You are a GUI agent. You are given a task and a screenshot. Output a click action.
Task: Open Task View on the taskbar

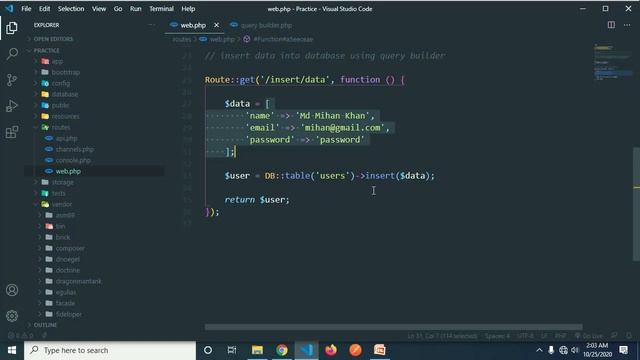pos(232,350)
